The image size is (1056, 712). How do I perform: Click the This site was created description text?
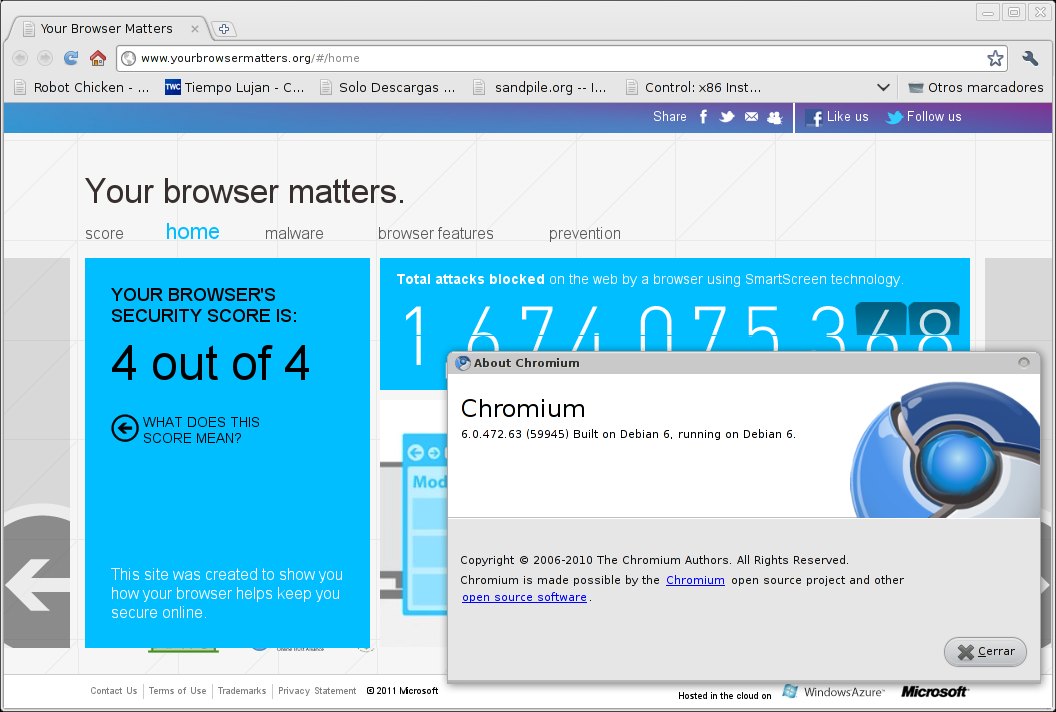[226, 593]
